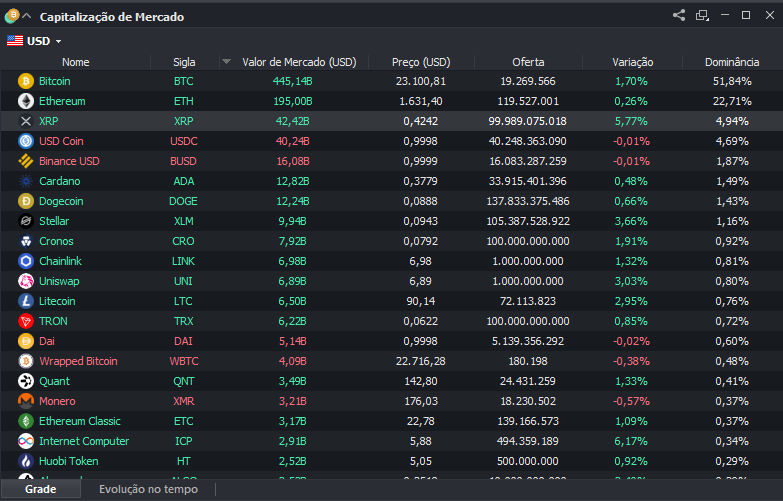Click the USD Coin icon
Screen dimensions: 783x501
[26, 141]
